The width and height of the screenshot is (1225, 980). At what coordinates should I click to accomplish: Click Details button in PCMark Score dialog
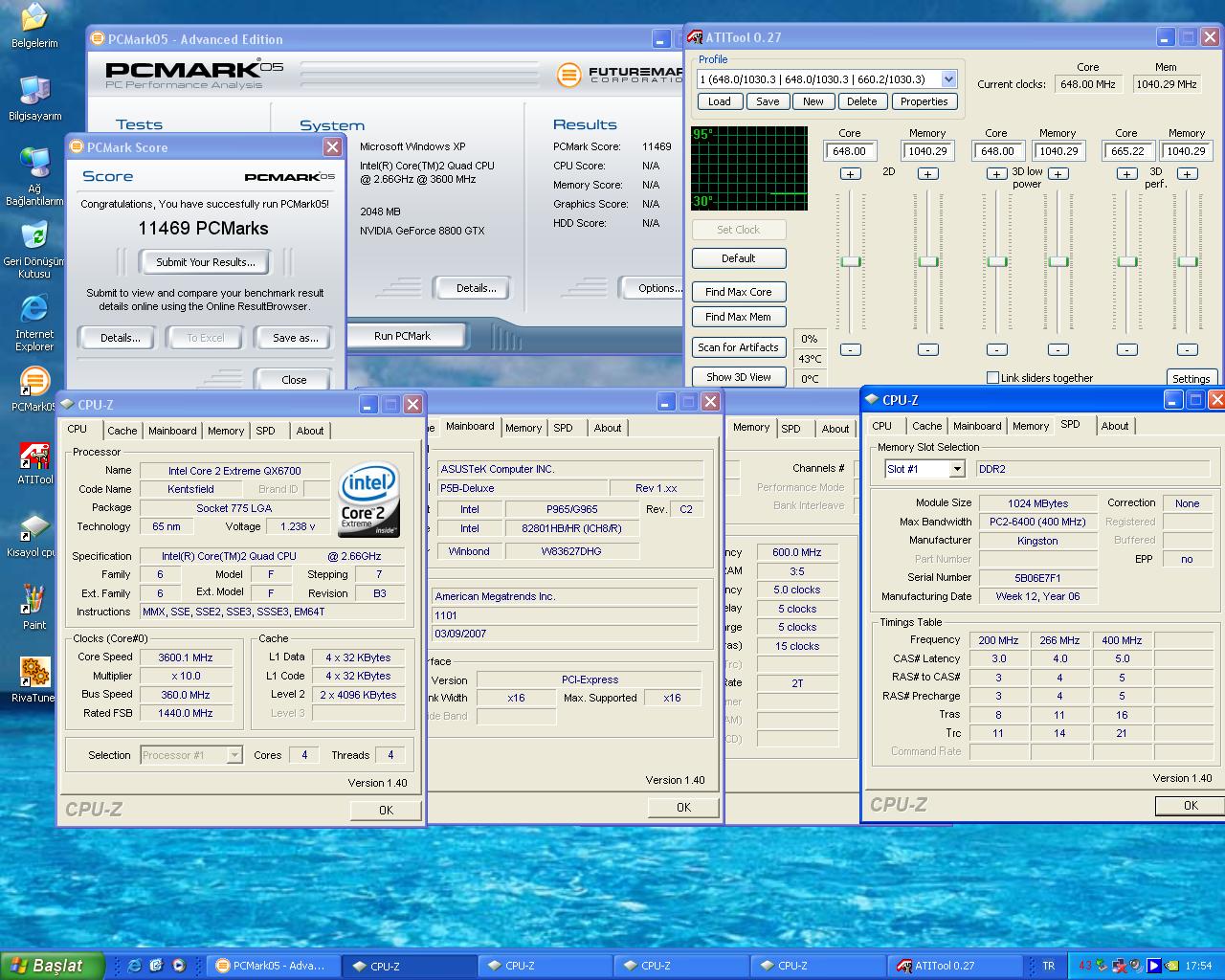point(121,338)
